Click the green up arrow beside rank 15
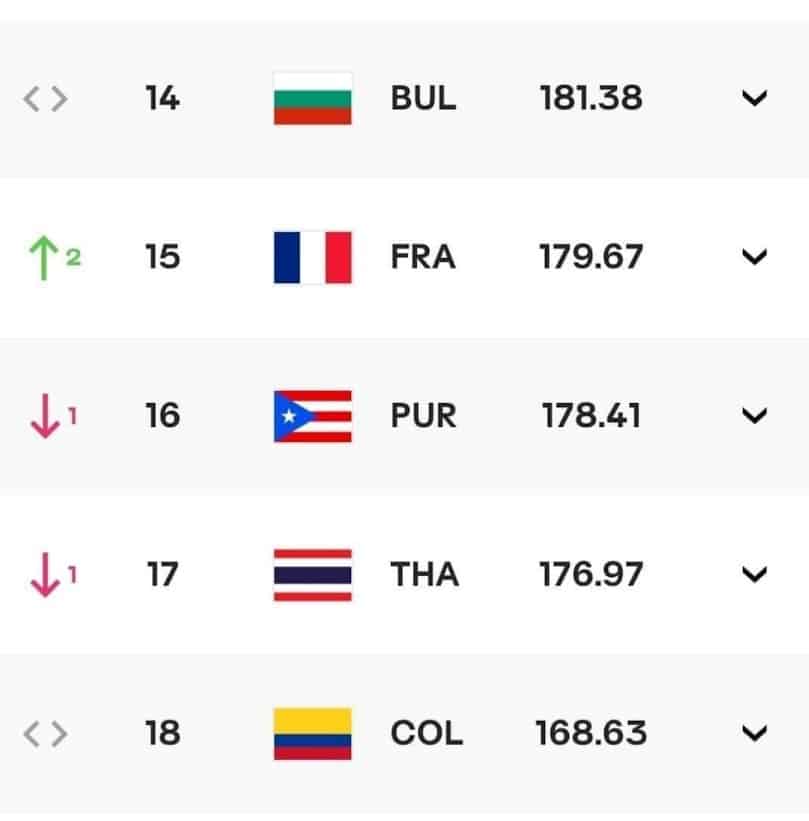The width and height of the screenshot is (809, 821). [43, 258]
